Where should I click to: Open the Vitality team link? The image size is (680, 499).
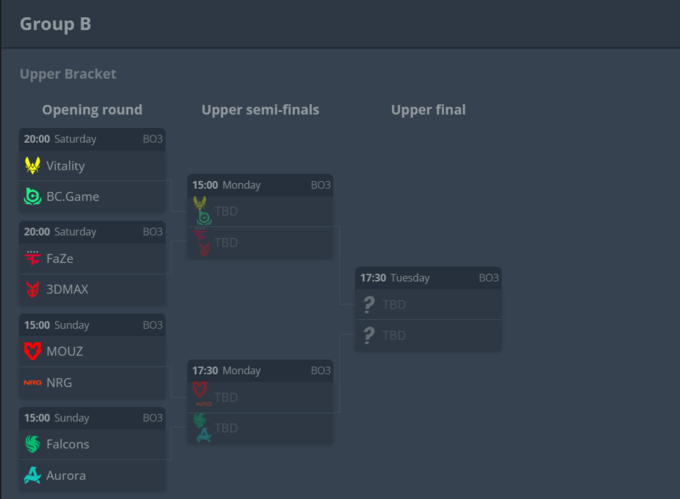(66, 166)
